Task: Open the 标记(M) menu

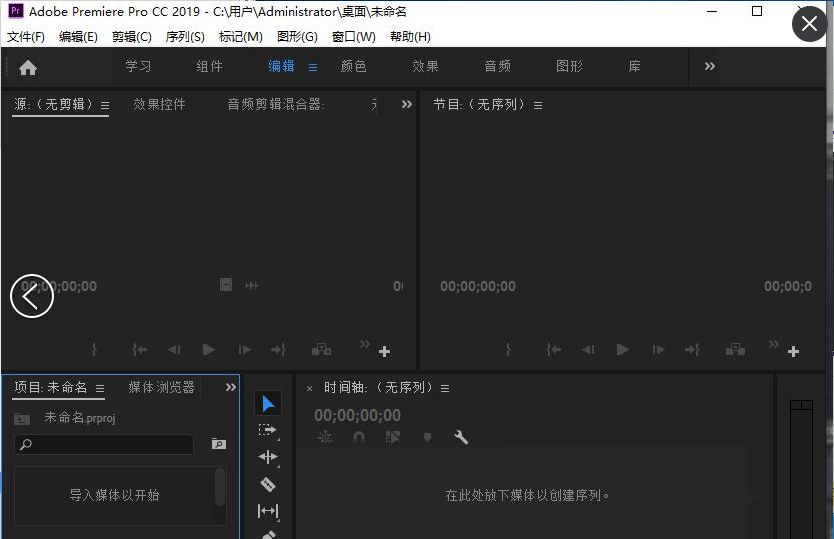Action: tap(240, 37)
